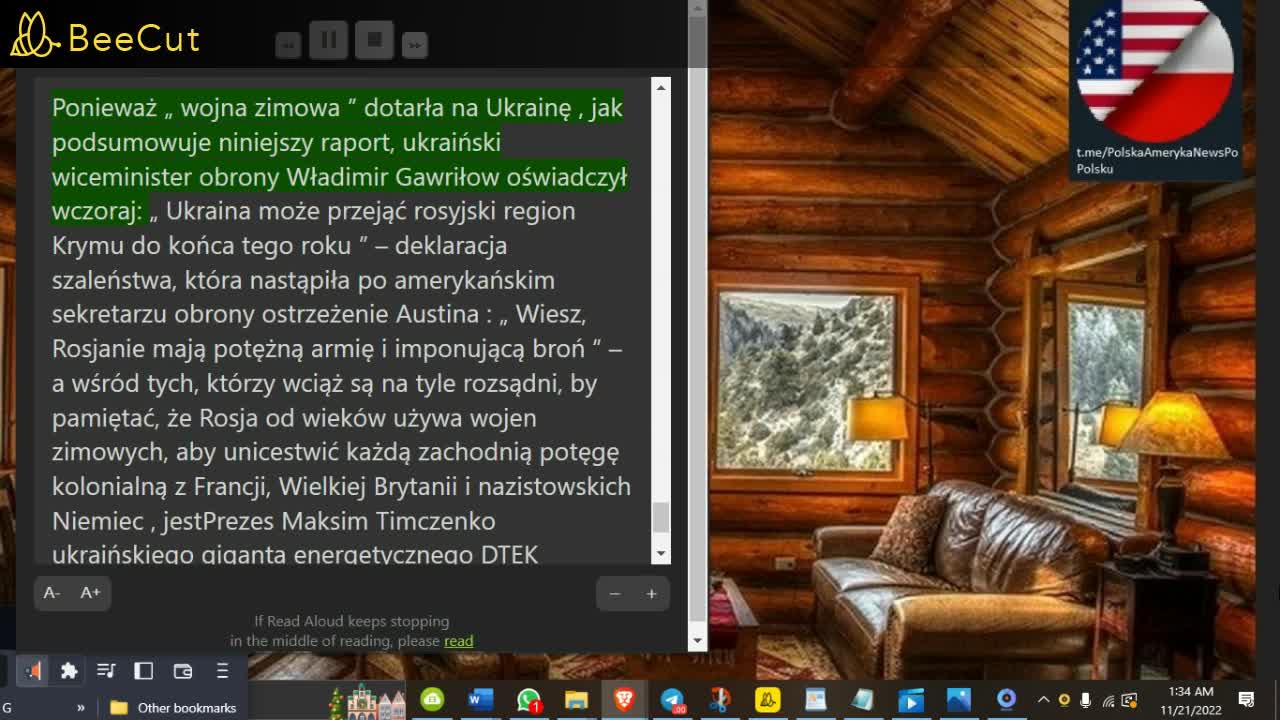1280x720 pixels.
Task: Click the minus button to narrow the window
Action: click(615, 594)
